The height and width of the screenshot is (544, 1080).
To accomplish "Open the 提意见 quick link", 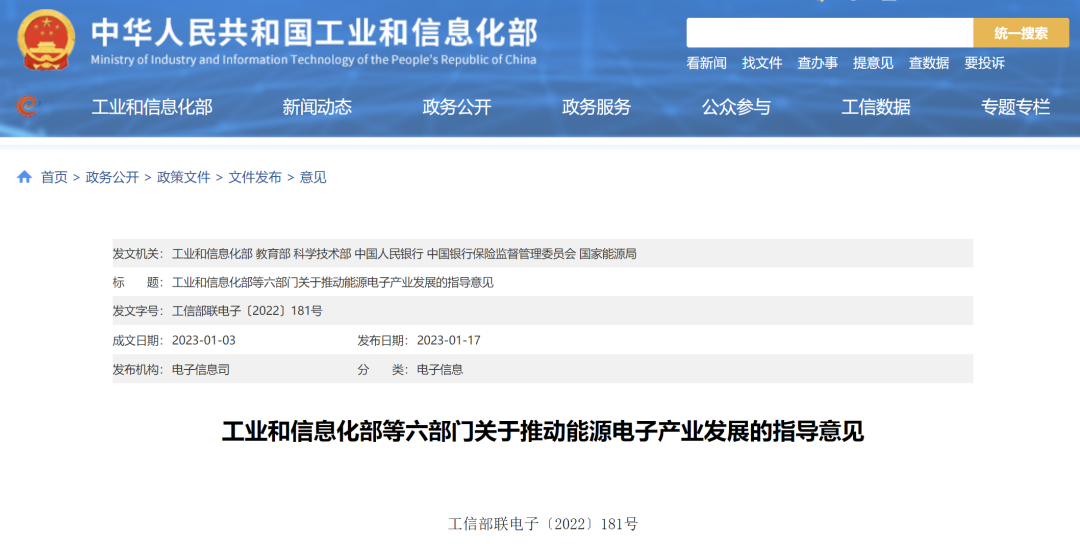I will point(873,63).
